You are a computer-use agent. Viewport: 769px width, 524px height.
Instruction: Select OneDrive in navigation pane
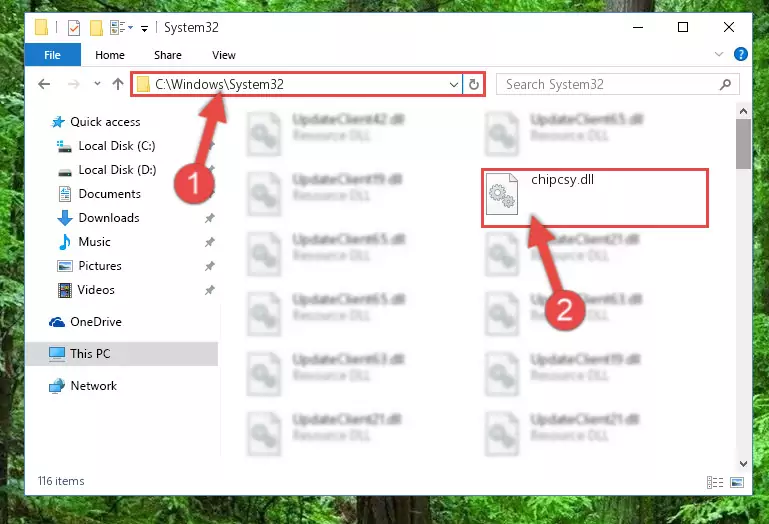pos(96,322)
